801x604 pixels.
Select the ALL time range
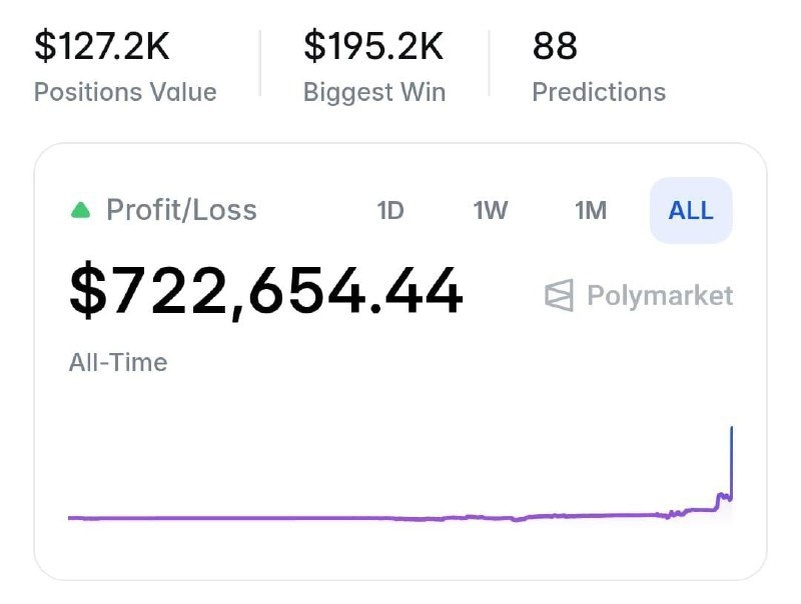coord(689,210)
